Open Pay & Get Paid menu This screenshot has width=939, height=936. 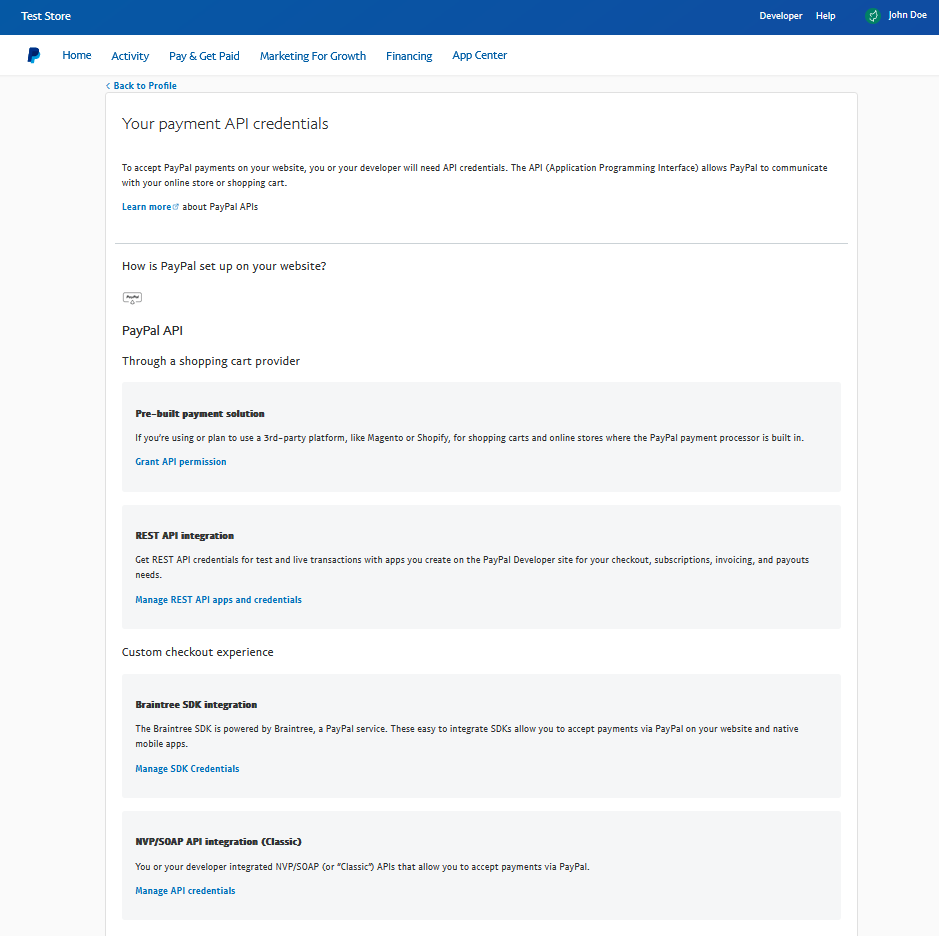[204, 56]
